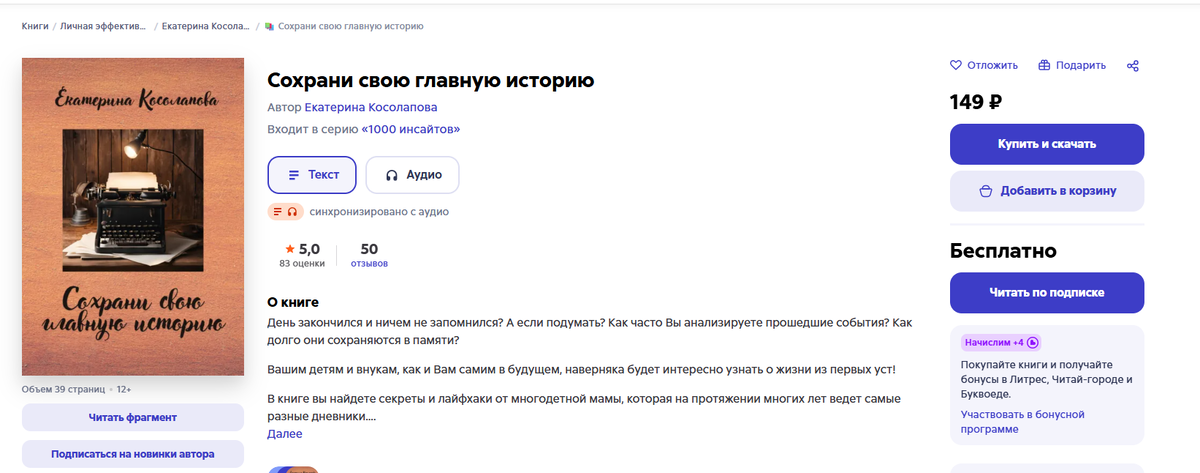
Task: Click the book icon in the breadcrumb
Action: 270,26
